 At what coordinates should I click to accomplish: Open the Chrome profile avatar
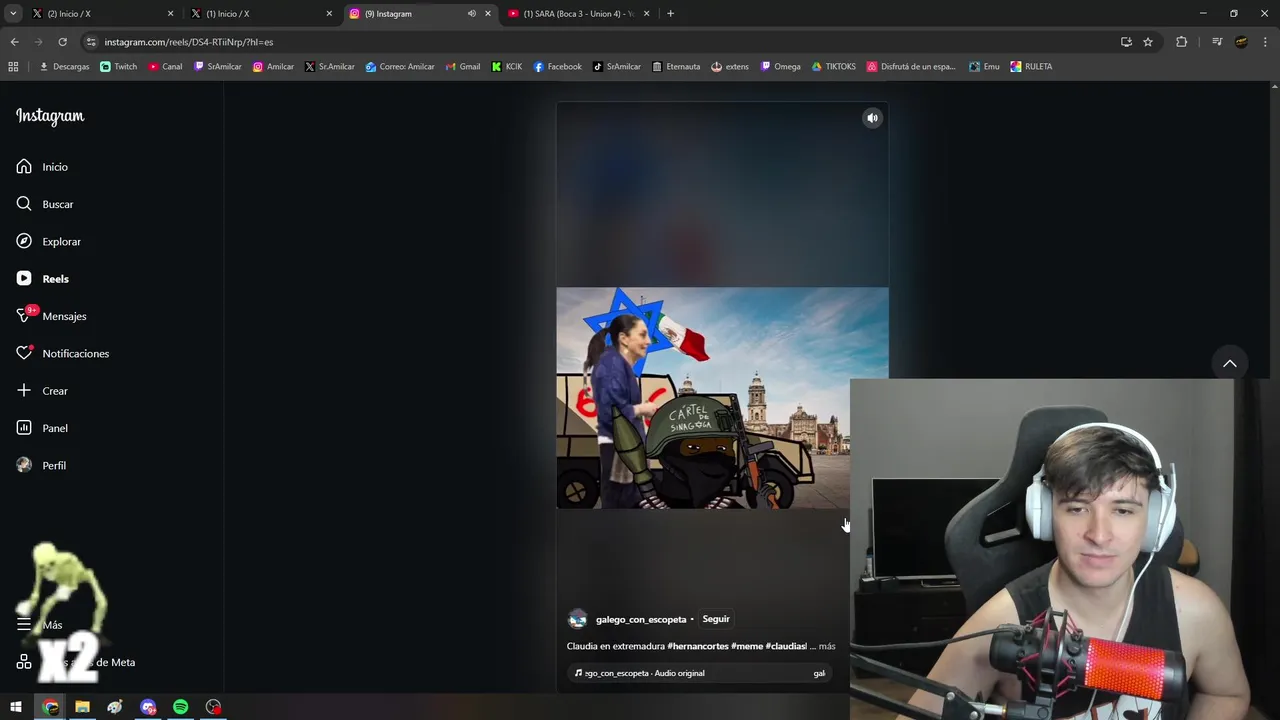pyautogui.click(x=1241, y=42)
